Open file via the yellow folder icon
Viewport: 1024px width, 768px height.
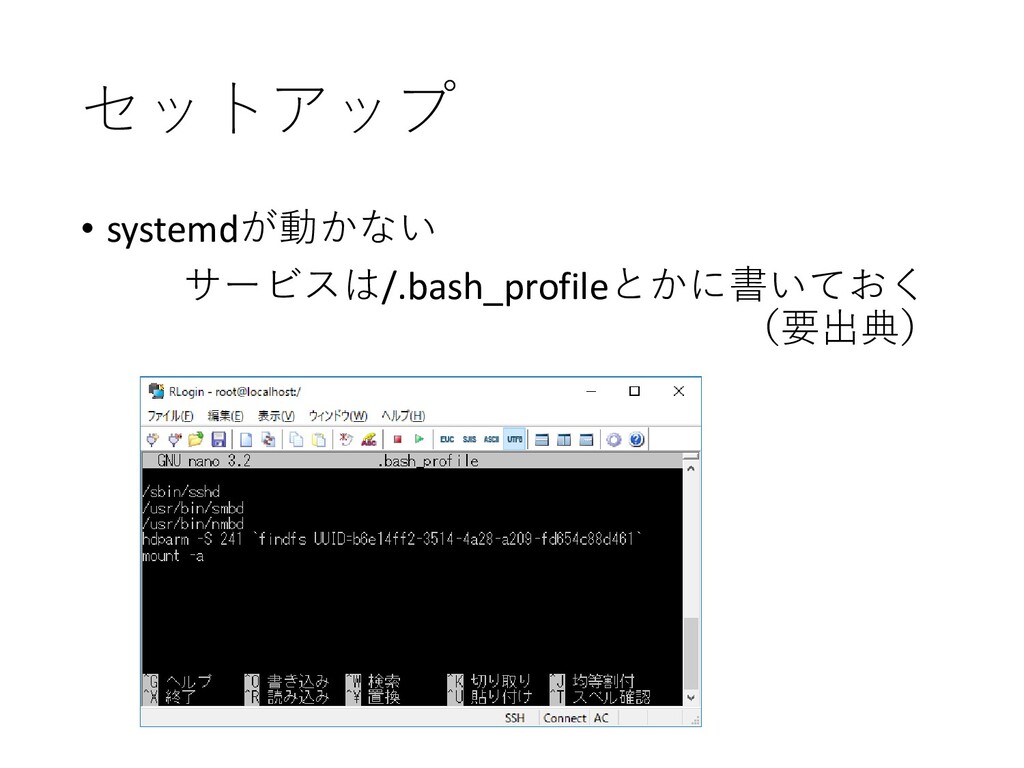coord(196,440)
